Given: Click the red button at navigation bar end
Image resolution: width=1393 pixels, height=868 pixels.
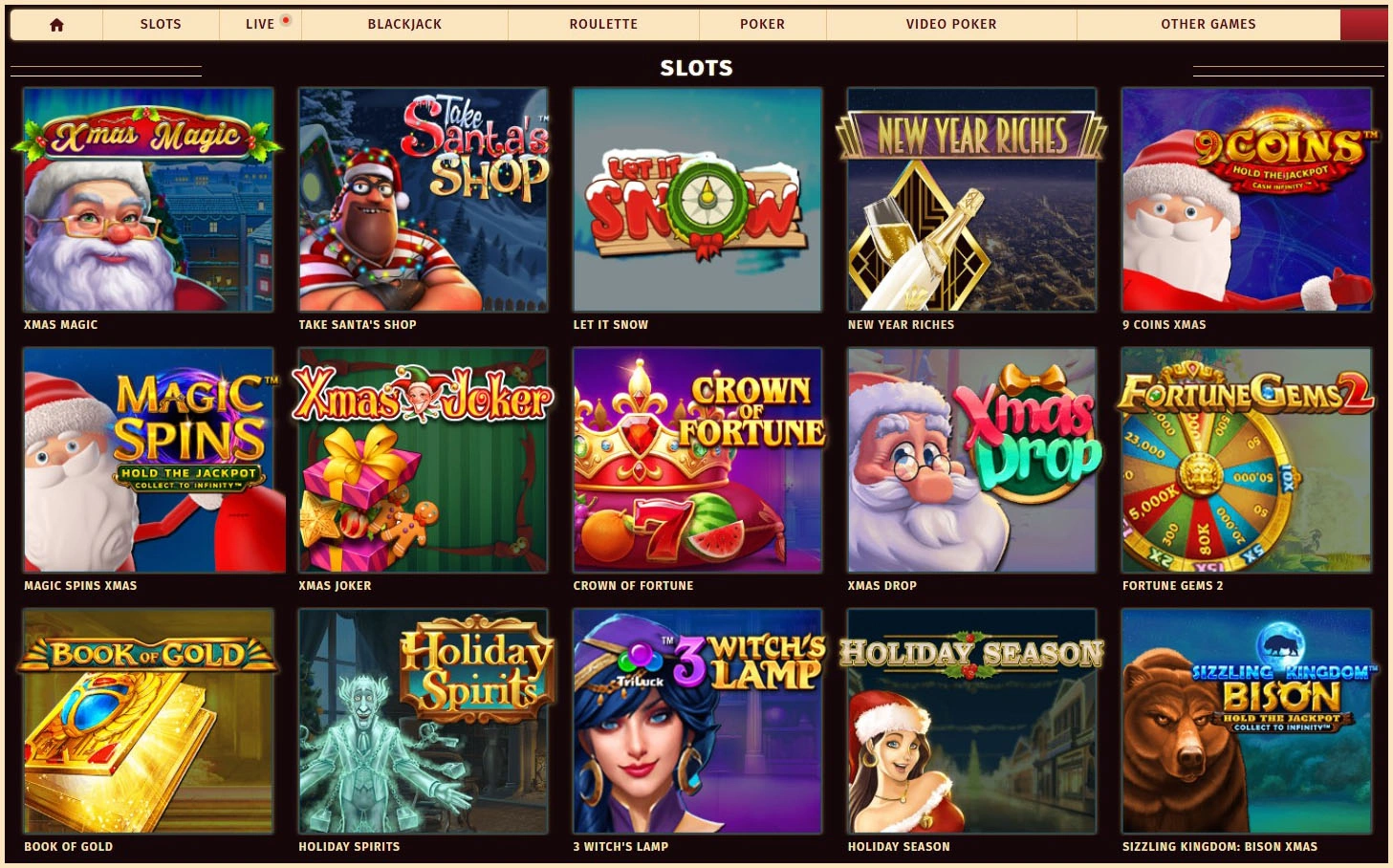Looking at the screenshot, I should point(1364,25).
